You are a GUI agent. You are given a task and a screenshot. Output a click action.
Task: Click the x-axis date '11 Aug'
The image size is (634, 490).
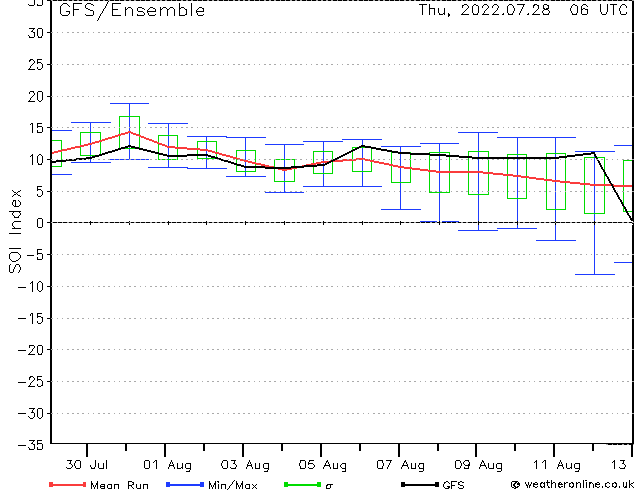(556, 465)
